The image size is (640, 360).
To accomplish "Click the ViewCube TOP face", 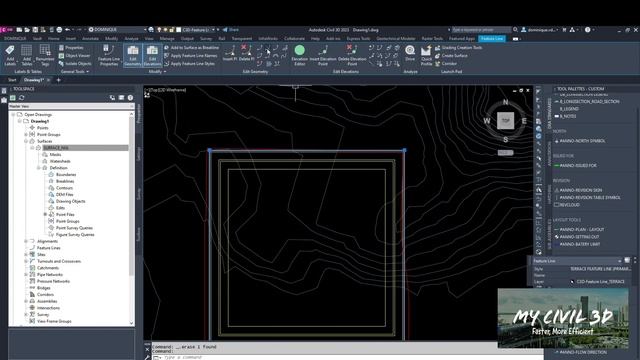I will tap(505, 121).
